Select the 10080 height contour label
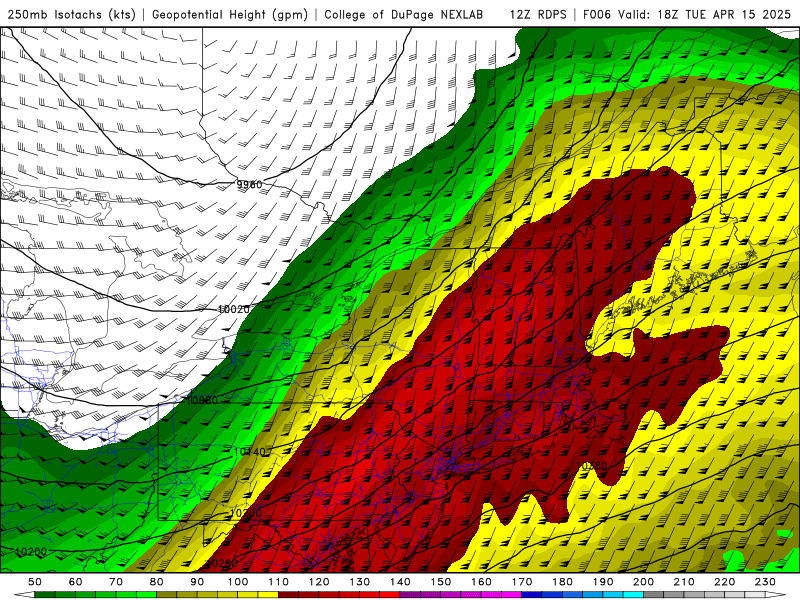The image size is (800, 600). [x=202, y=400]
